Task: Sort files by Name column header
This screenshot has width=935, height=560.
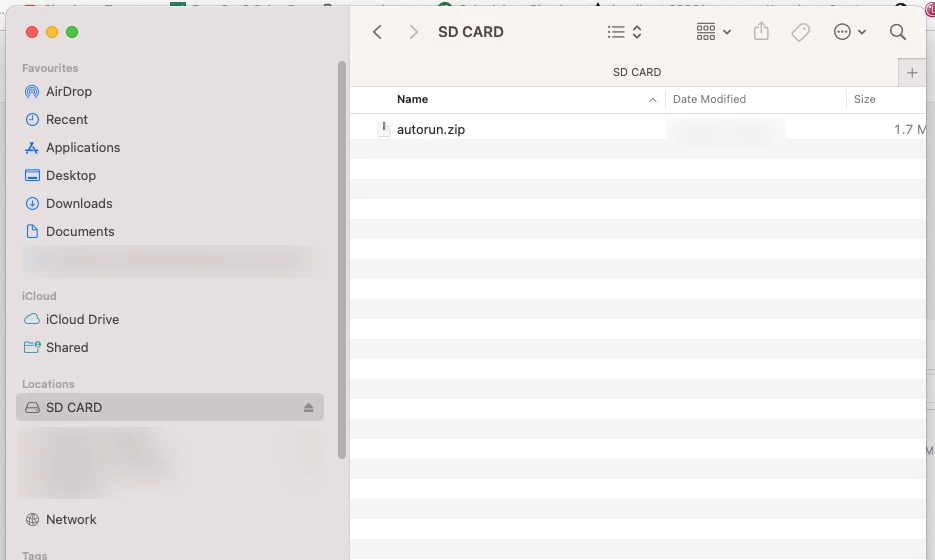Action: point(412,99)
